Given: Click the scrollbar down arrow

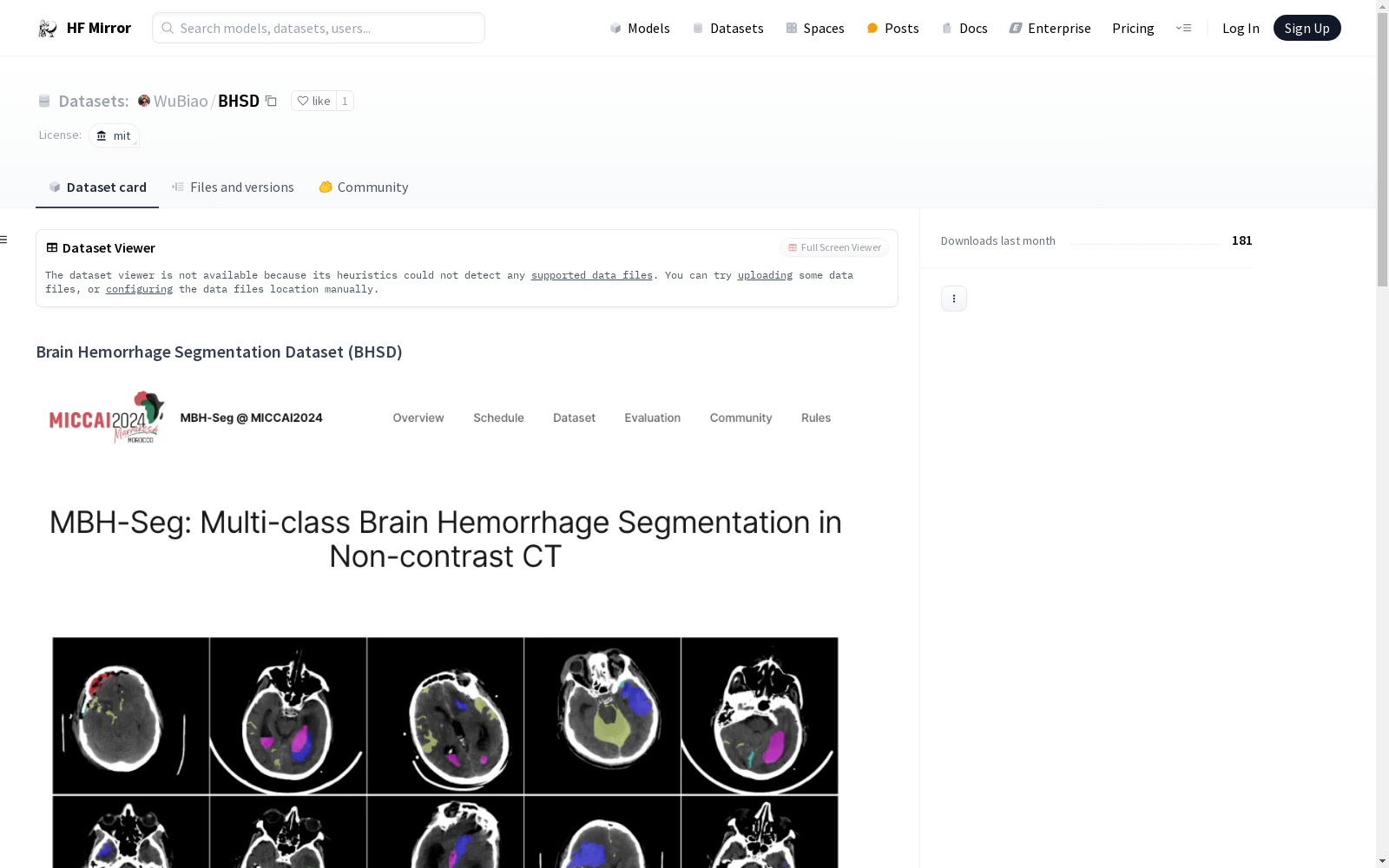Looking at the screenshot, I should [x=1382, y=861].
